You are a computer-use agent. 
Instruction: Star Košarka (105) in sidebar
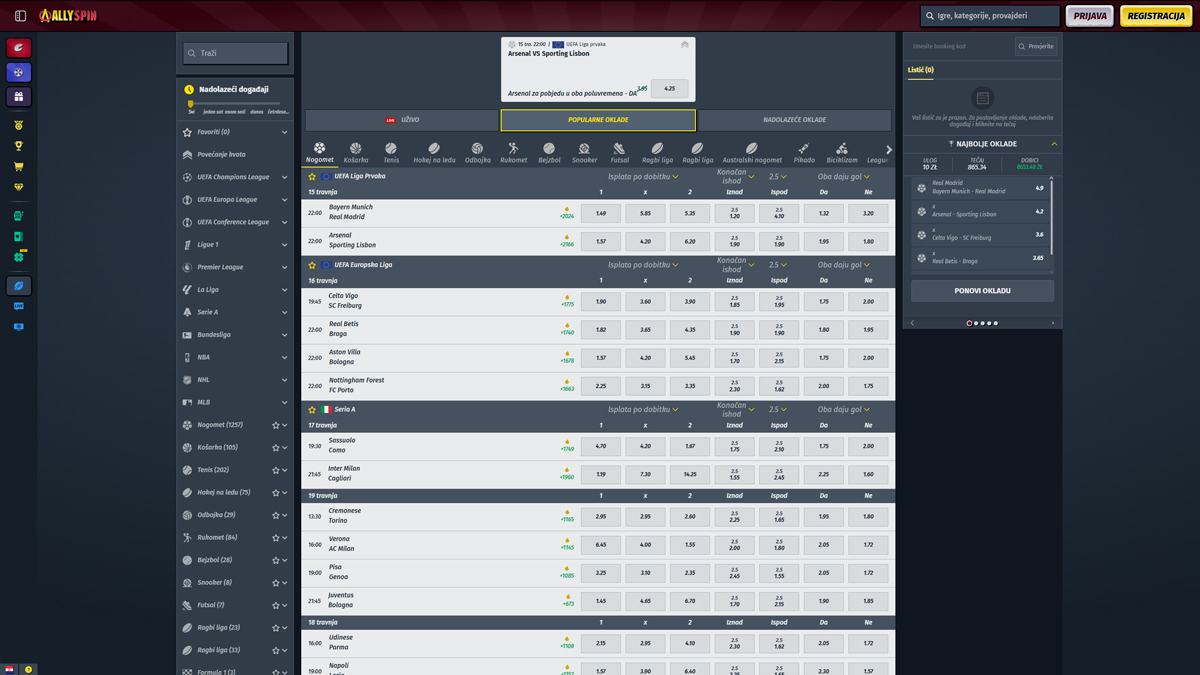pos(276,447)
